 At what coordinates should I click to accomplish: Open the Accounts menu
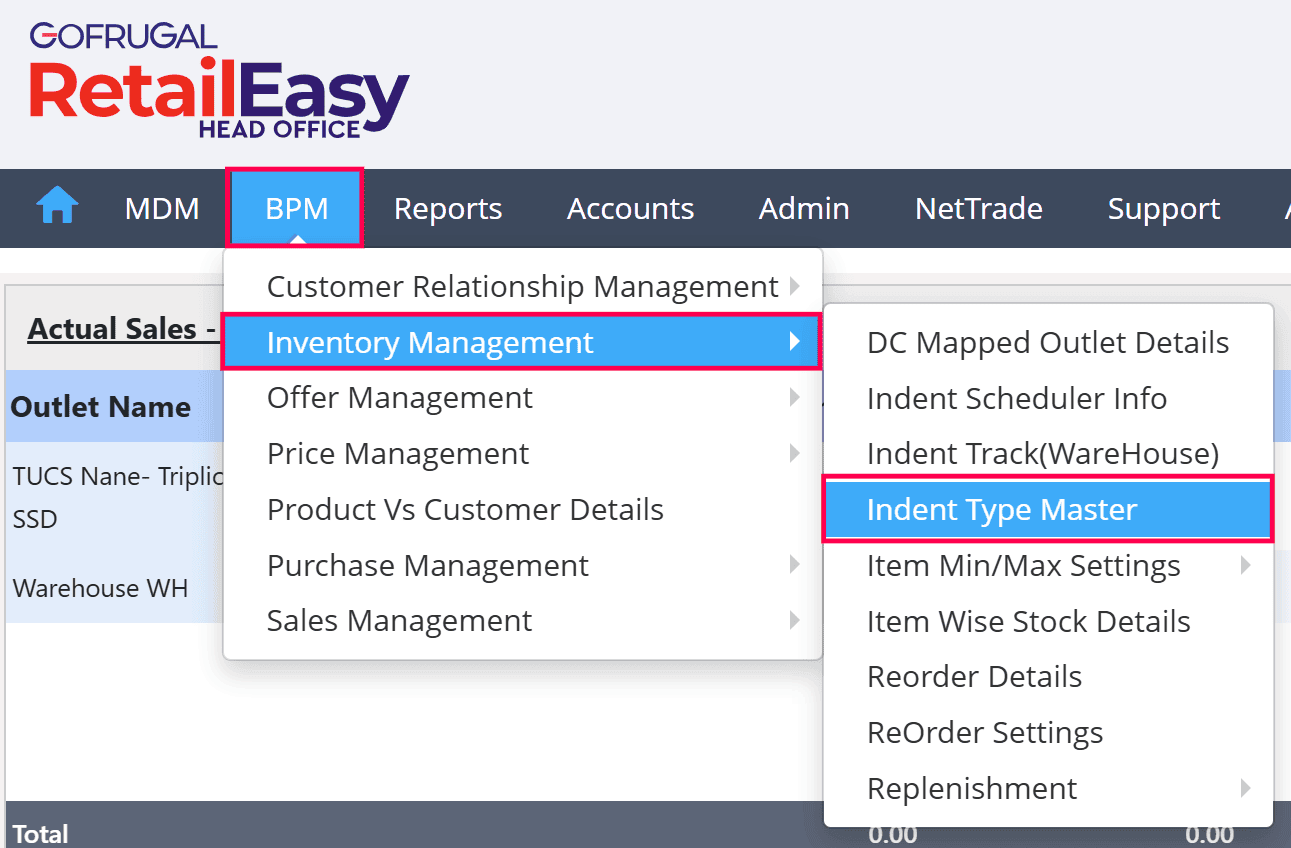pyautogui.click(x=630, y=208)
